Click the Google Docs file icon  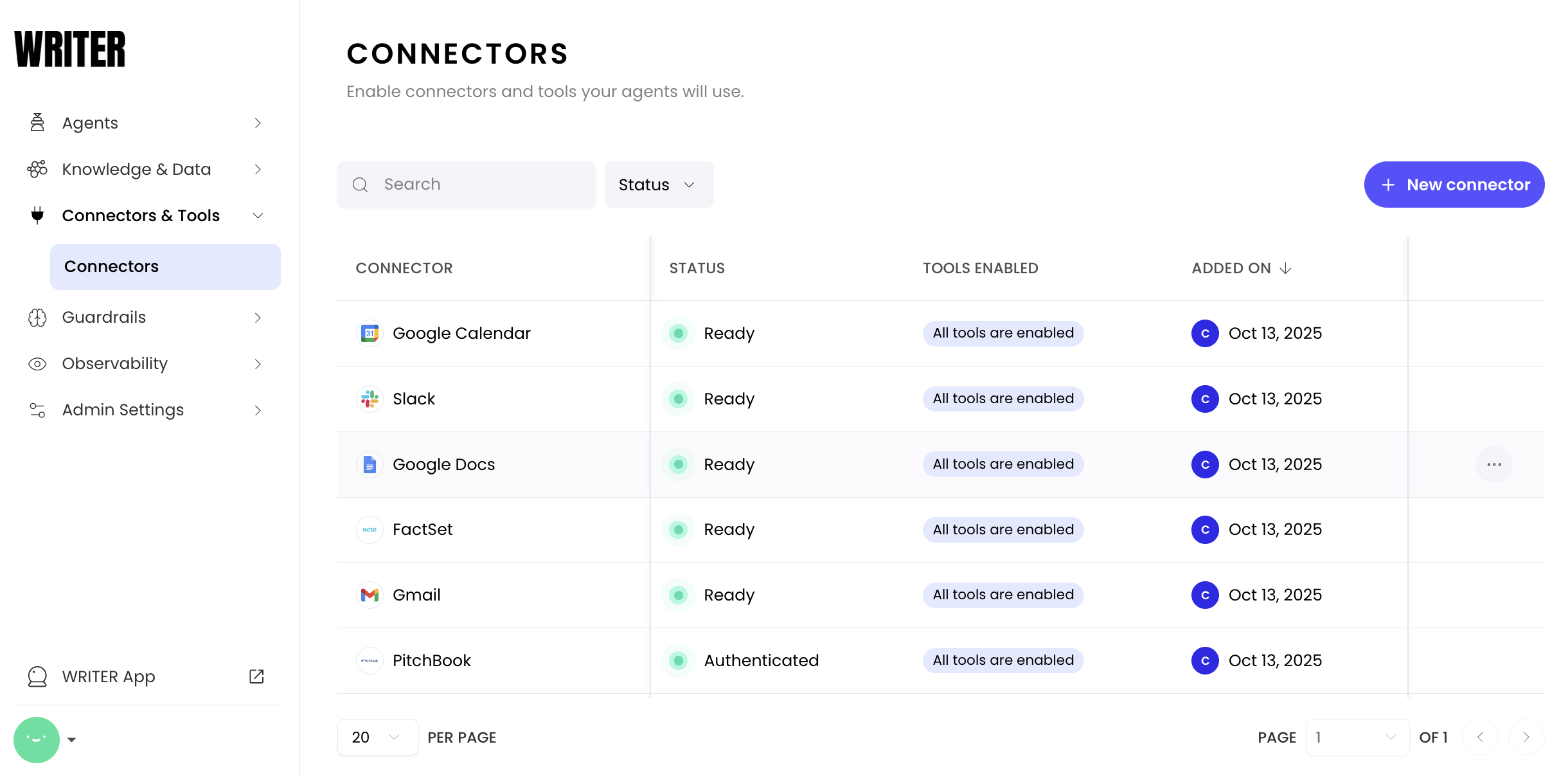370,464
